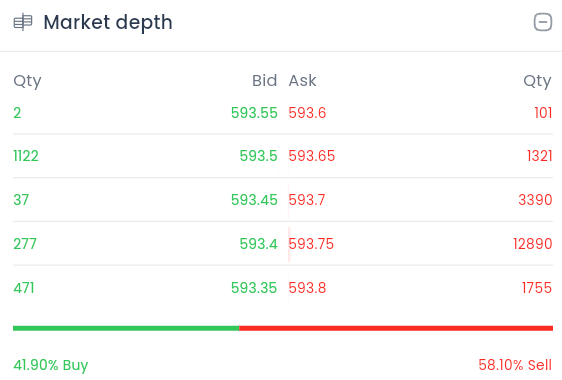Click the red sell portion of bar
This screenshot has height=380, width=562.
[396, 328]
